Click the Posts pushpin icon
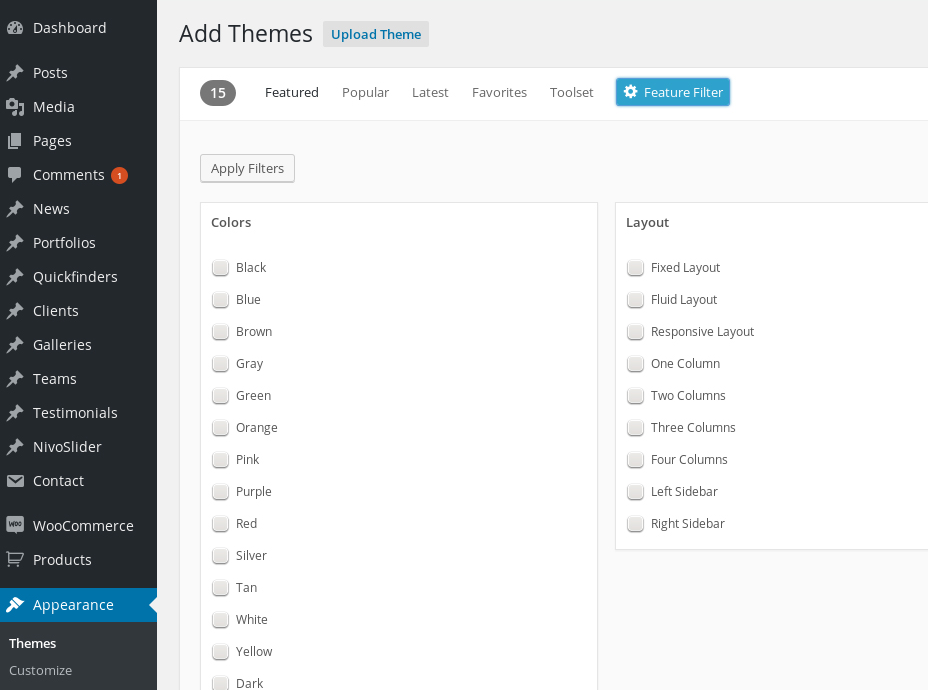This screenshot has height=690, width=928. (x=15, y=73)
